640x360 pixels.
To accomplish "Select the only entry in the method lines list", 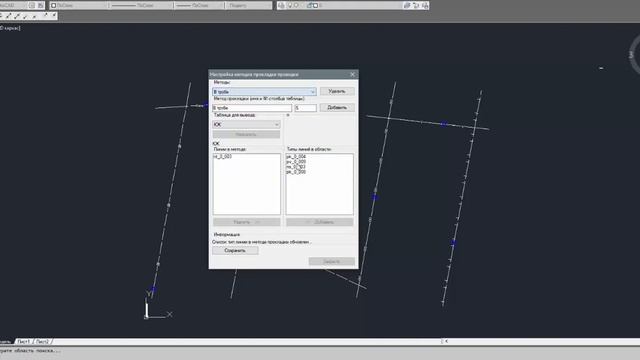I will pyautogui.click(x=223, y=157).
